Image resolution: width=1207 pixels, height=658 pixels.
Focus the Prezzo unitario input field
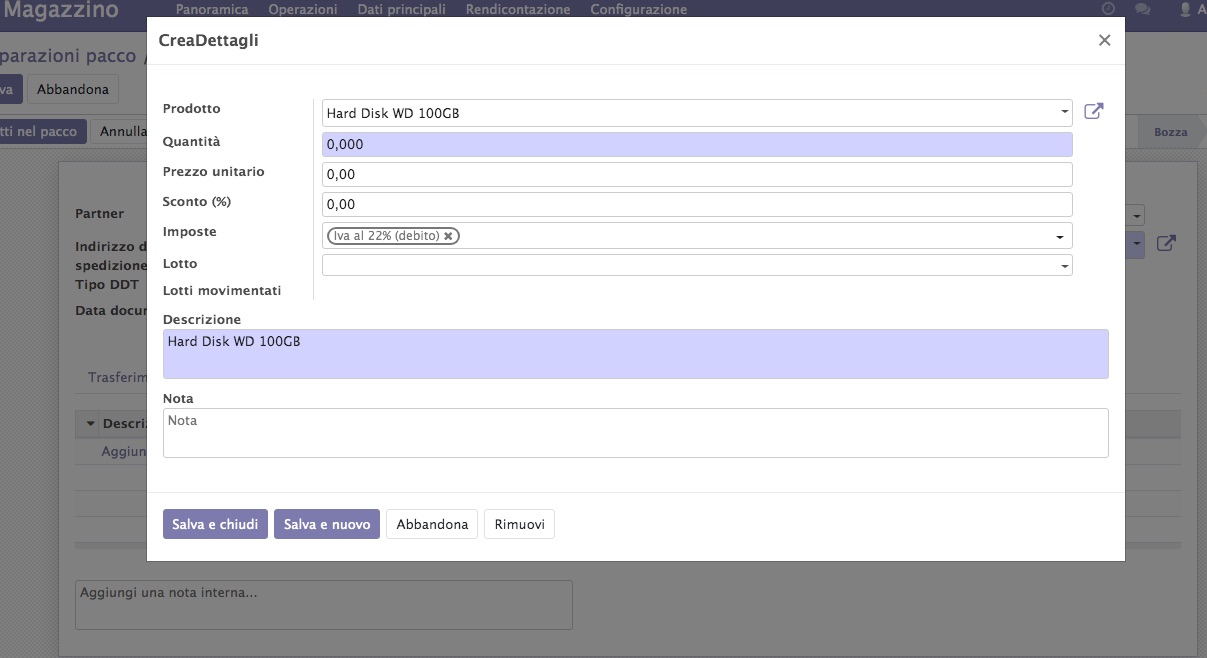click(697, 174)
